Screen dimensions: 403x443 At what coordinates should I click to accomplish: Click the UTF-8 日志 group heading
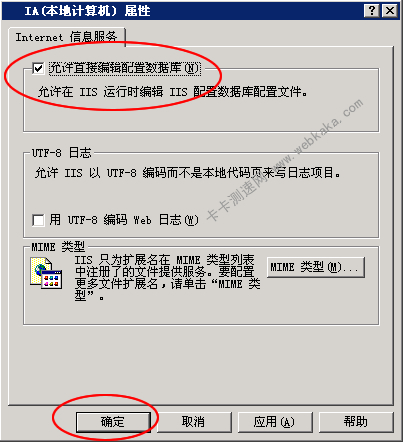tap(61, 153)
